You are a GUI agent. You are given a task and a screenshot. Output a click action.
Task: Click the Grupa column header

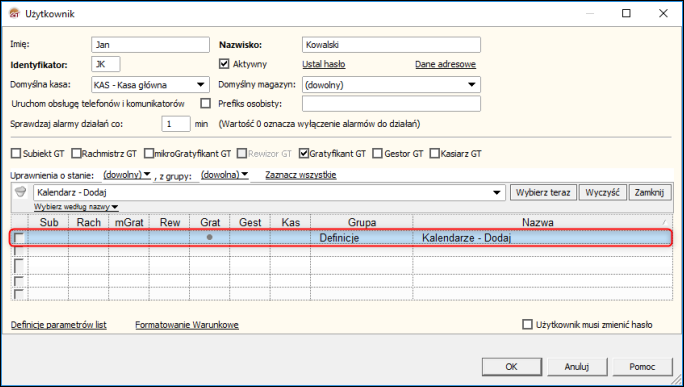[362, 222]
